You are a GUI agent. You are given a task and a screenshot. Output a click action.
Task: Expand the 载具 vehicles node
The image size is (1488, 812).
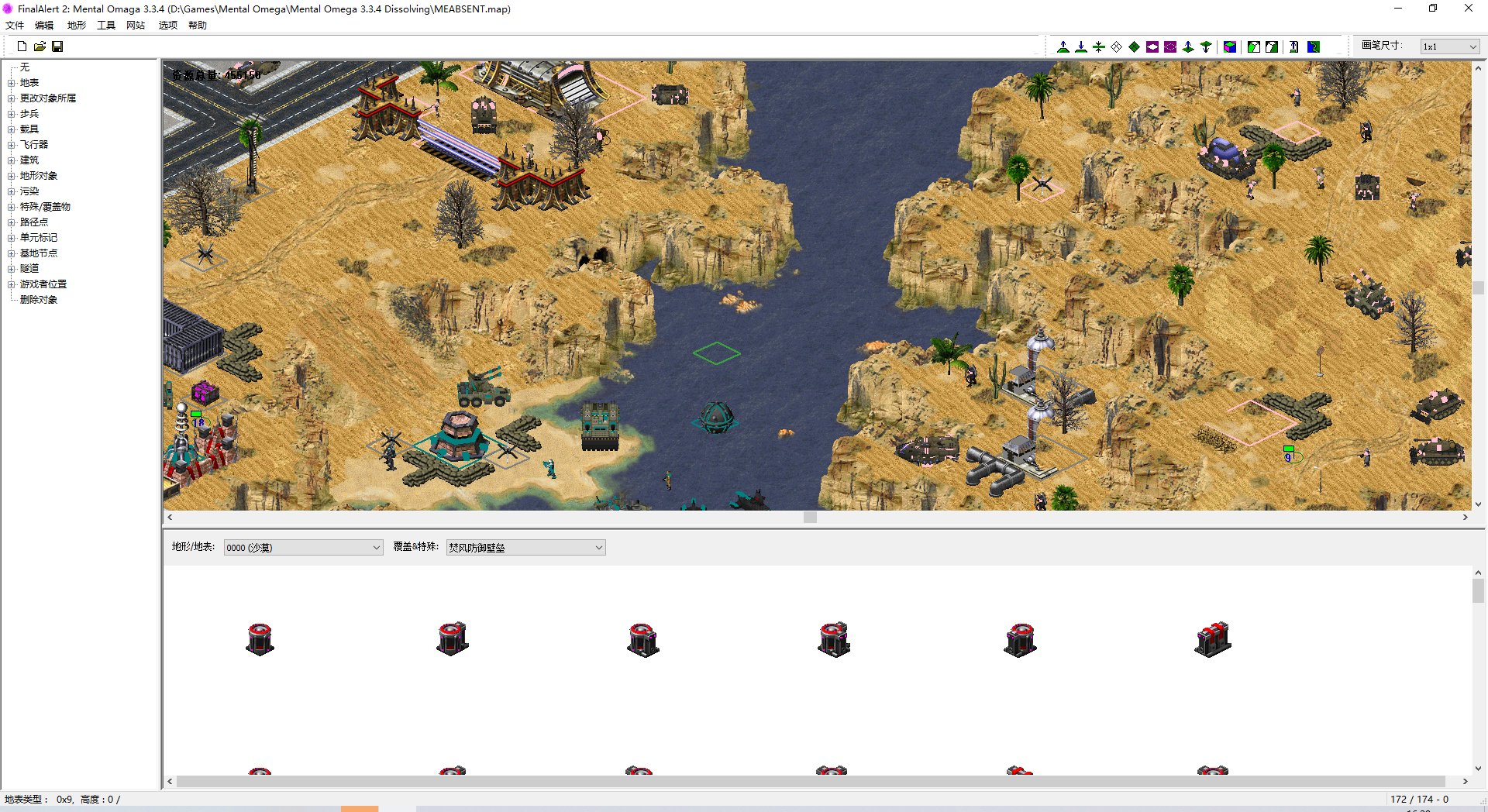(x=12, y=129)
